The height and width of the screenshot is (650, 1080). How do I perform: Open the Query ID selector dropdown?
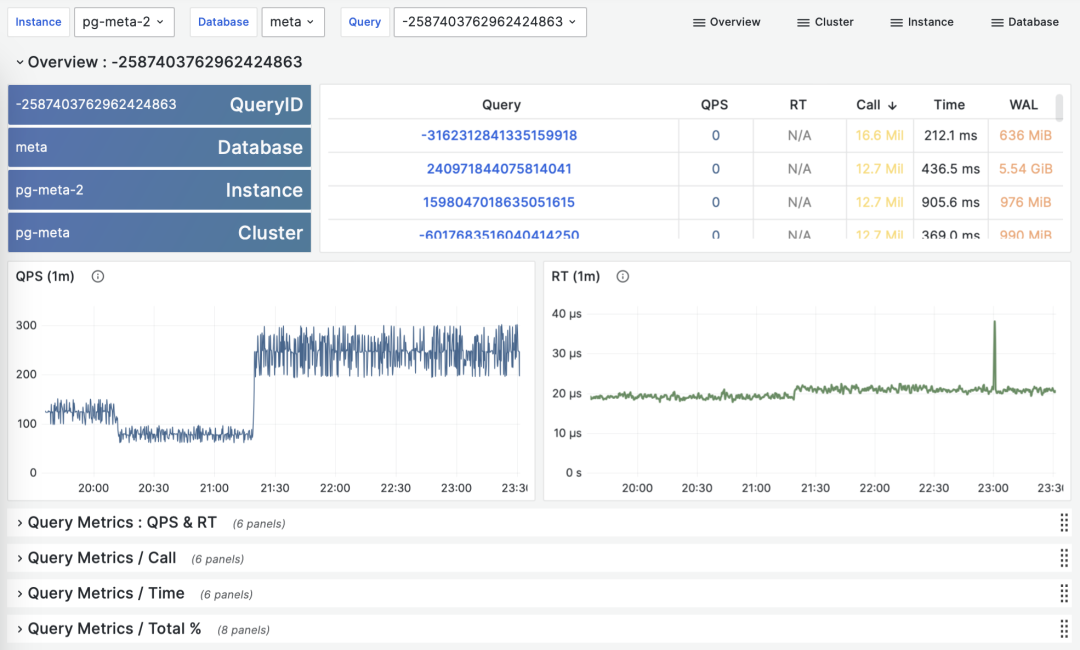489,22
